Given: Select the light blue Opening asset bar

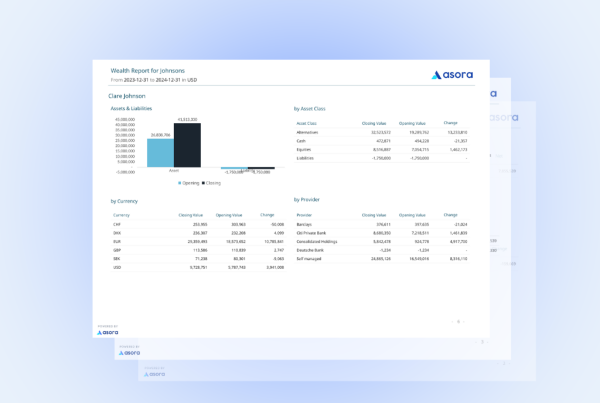Looking at the screenshot, I should (160, 152).
